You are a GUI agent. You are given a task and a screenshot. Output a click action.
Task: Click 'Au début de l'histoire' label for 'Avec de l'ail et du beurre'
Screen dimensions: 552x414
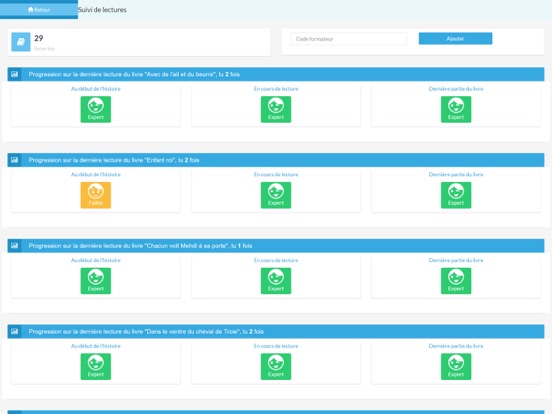coord(96,89)
